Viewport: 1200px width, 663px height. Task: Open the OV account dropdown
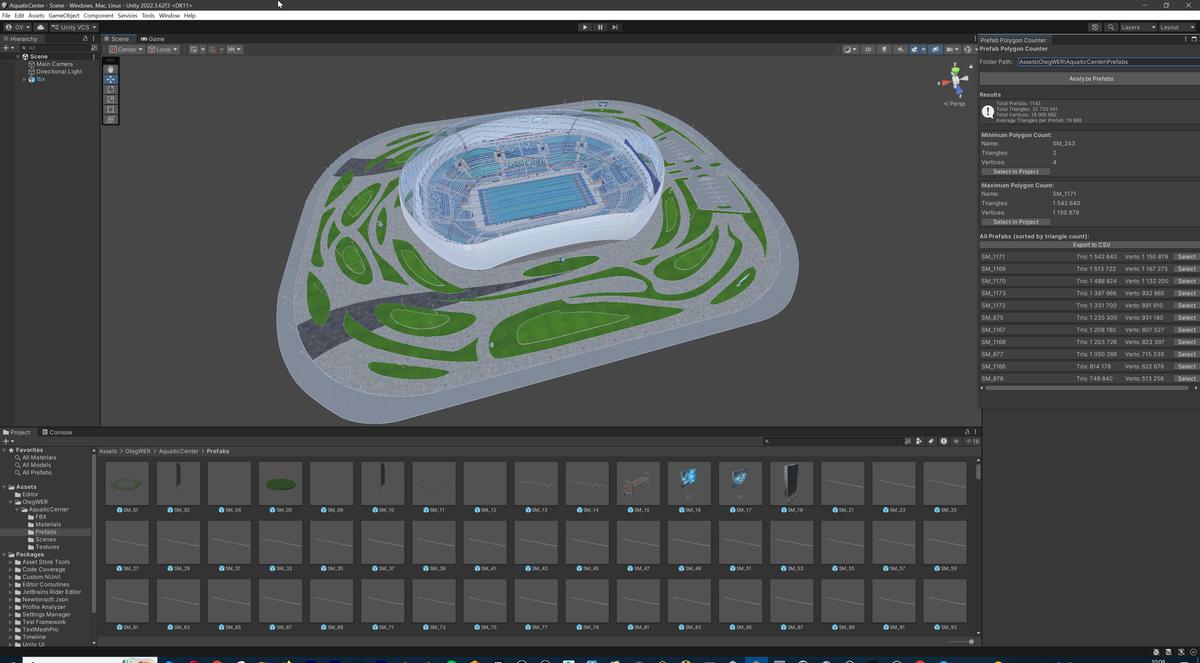tap(18, 27)
